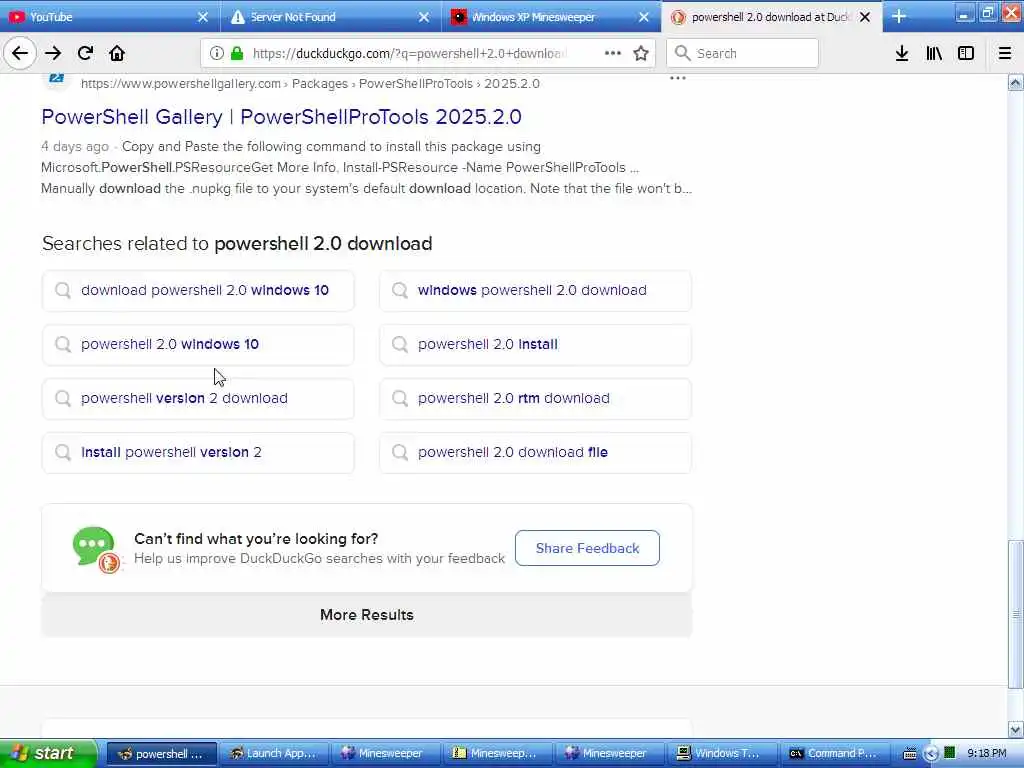Open a new tab with plus
The image size is (1024, 768).
point(899,16)
